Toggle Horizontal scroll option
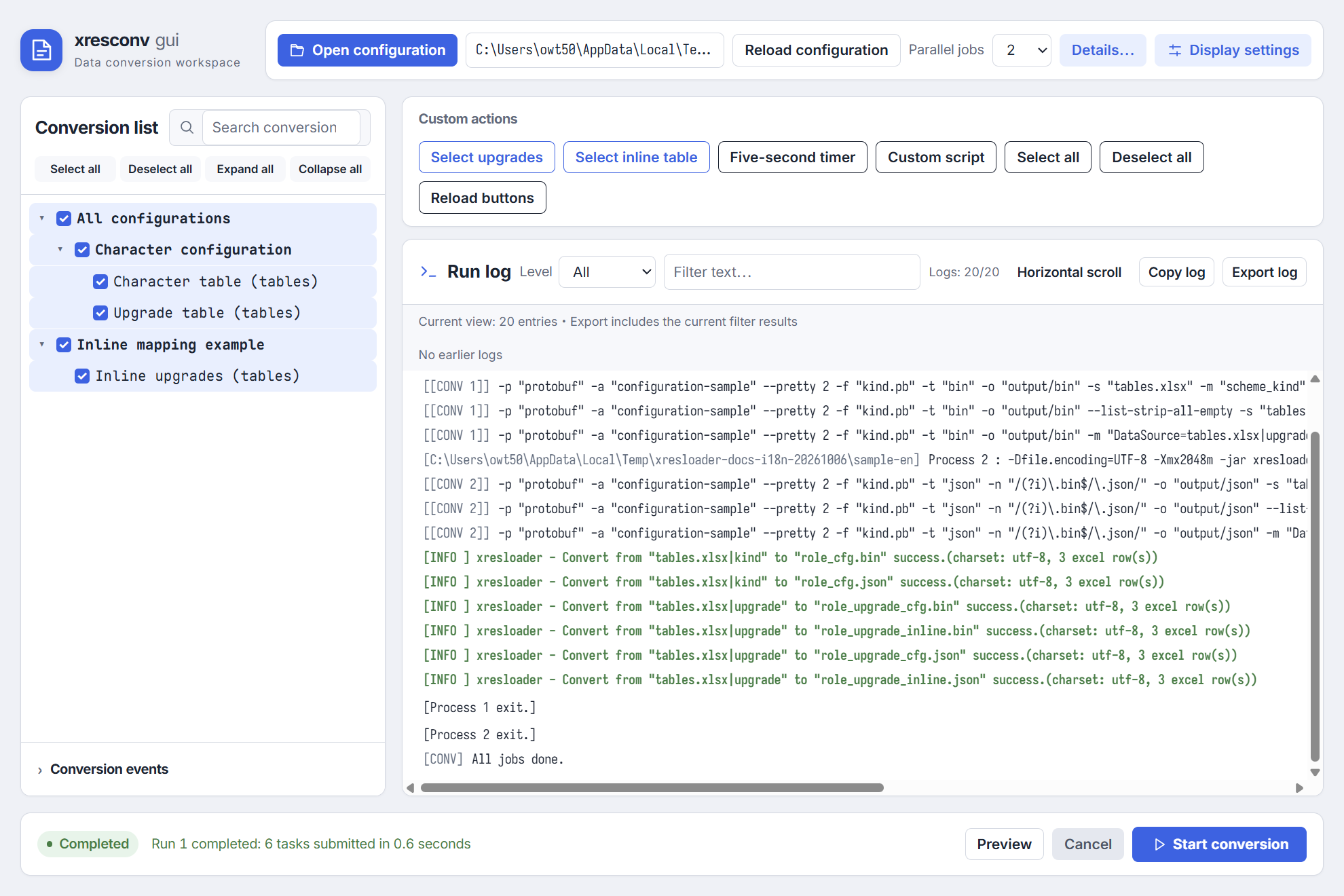This screenshot has width=1344, height=896. point(1069,272)
